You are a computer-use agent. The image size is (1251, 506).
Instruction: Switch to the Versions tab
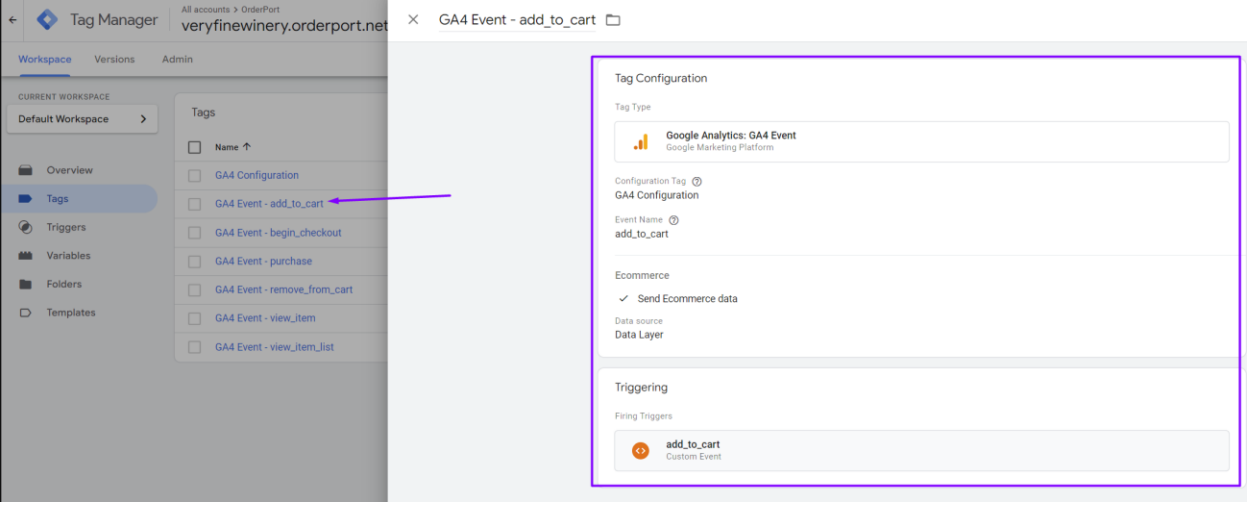[x=114, y=59]
